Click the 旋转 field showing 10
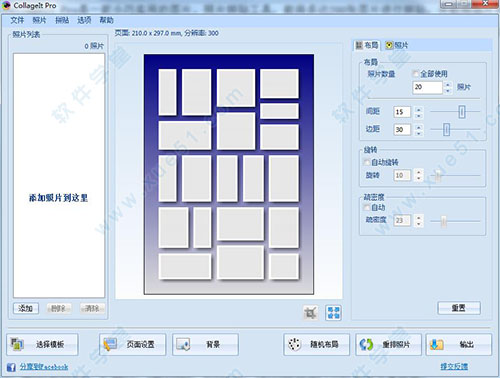Image resolution: width=500 pixels, height=378 pixels. (x=402, y=175)
